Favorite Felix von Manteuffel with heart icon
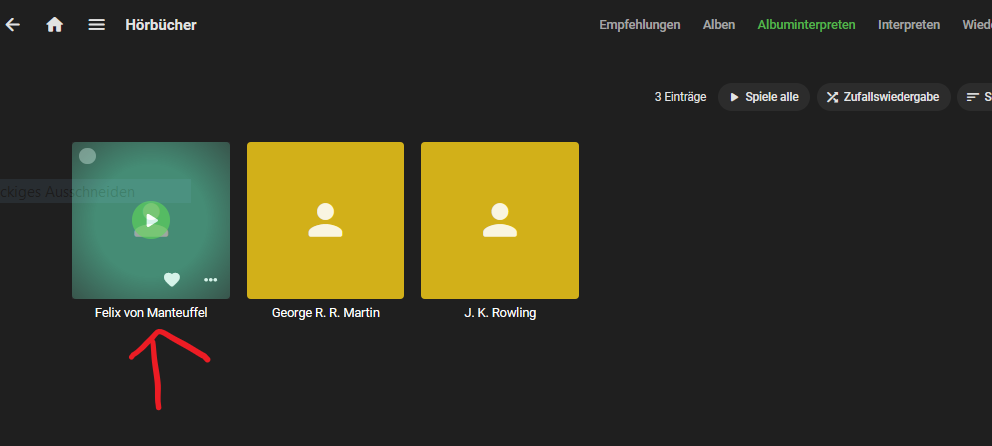Screen dimensions: 992x446 171,279
